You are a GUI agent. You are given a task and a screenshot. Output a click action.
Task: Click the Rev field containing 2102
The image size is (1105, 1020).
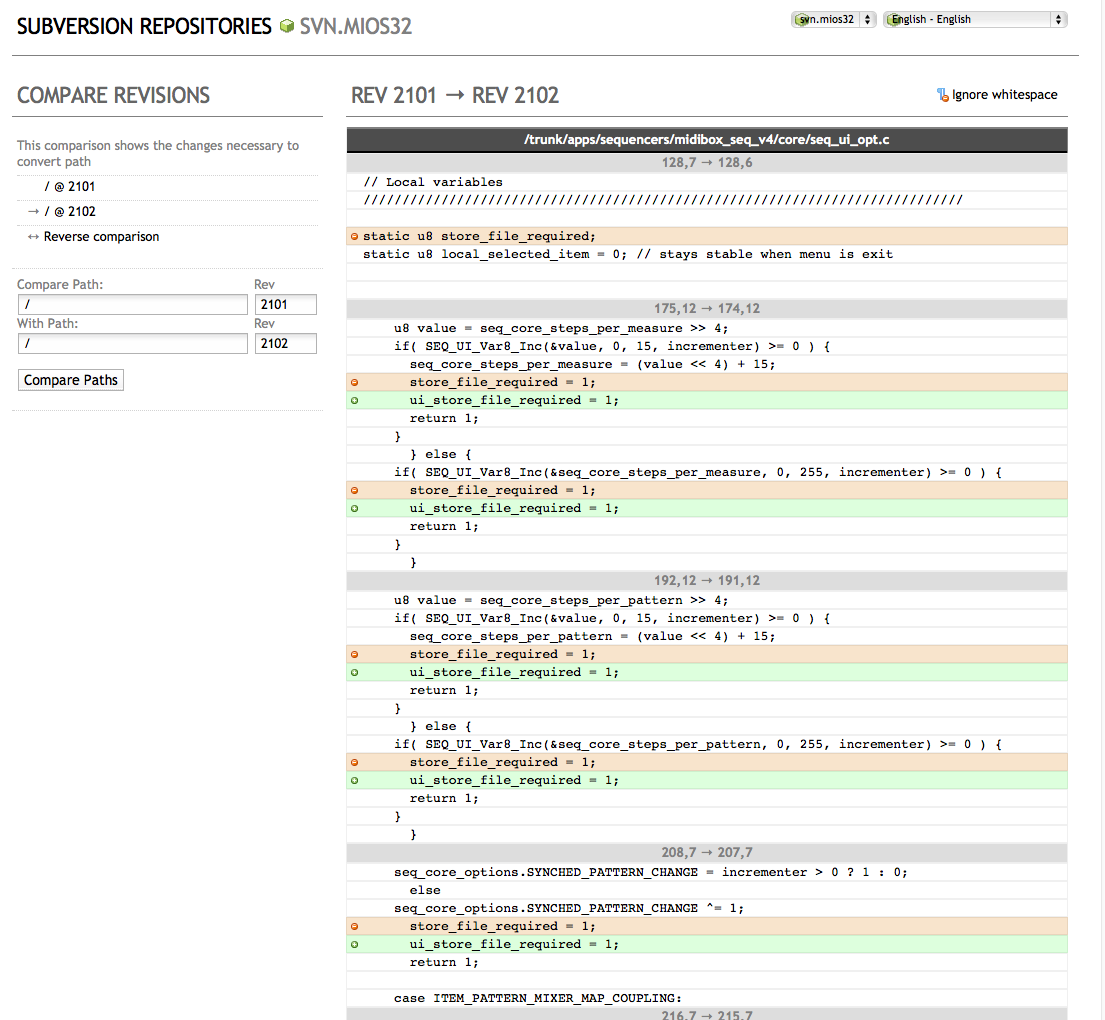pos(286,344)
